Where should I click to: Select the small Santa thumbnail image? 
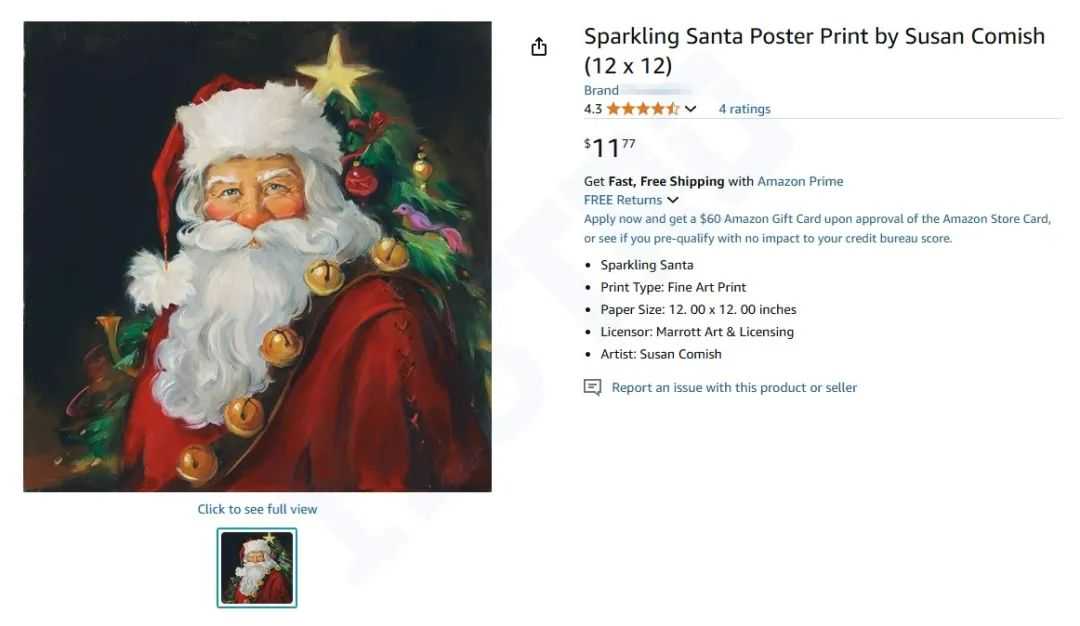(x=257, y=567)
